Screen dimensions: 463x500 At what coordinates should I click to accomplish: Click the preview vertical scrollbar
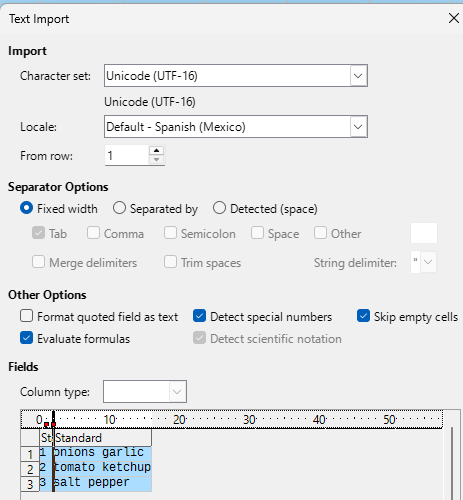[452, 463]
